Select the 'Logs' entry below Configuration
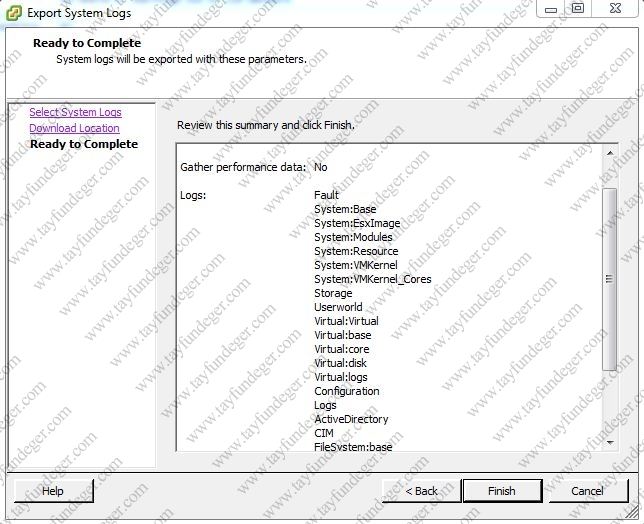 click(325, 405)
